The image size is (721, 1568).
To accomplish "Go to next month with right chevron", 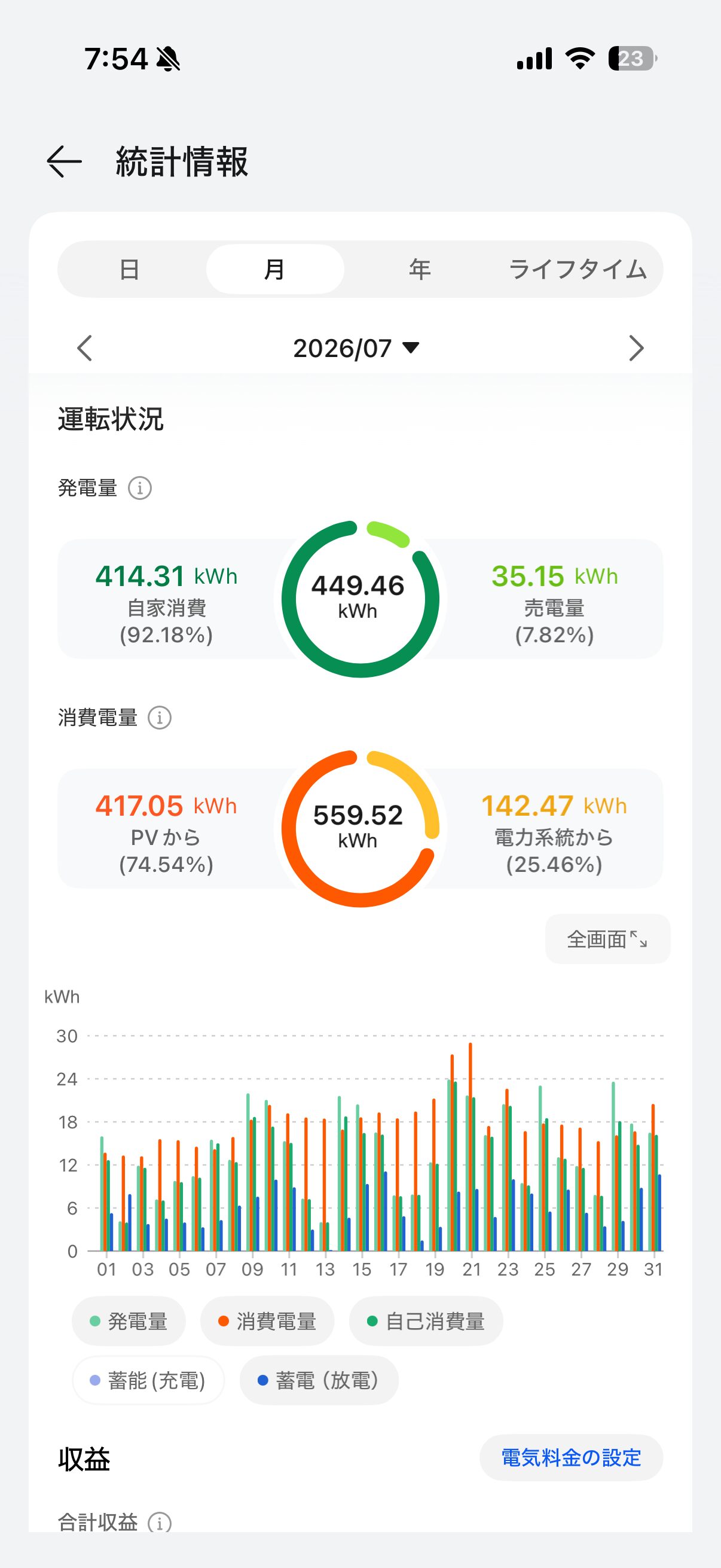I will [x=636, y=348].
